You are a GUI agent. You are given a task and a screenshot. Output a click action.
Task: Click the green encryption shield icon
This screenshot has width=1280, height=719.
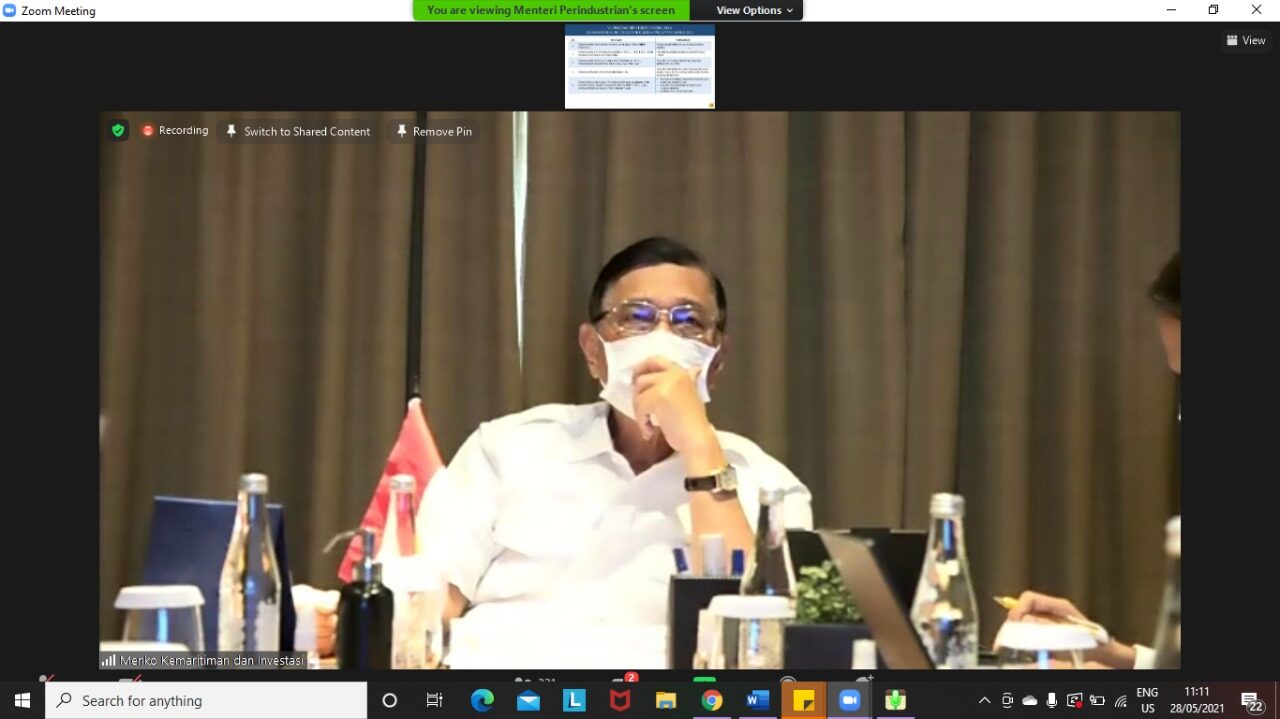[x=118, y=131]
